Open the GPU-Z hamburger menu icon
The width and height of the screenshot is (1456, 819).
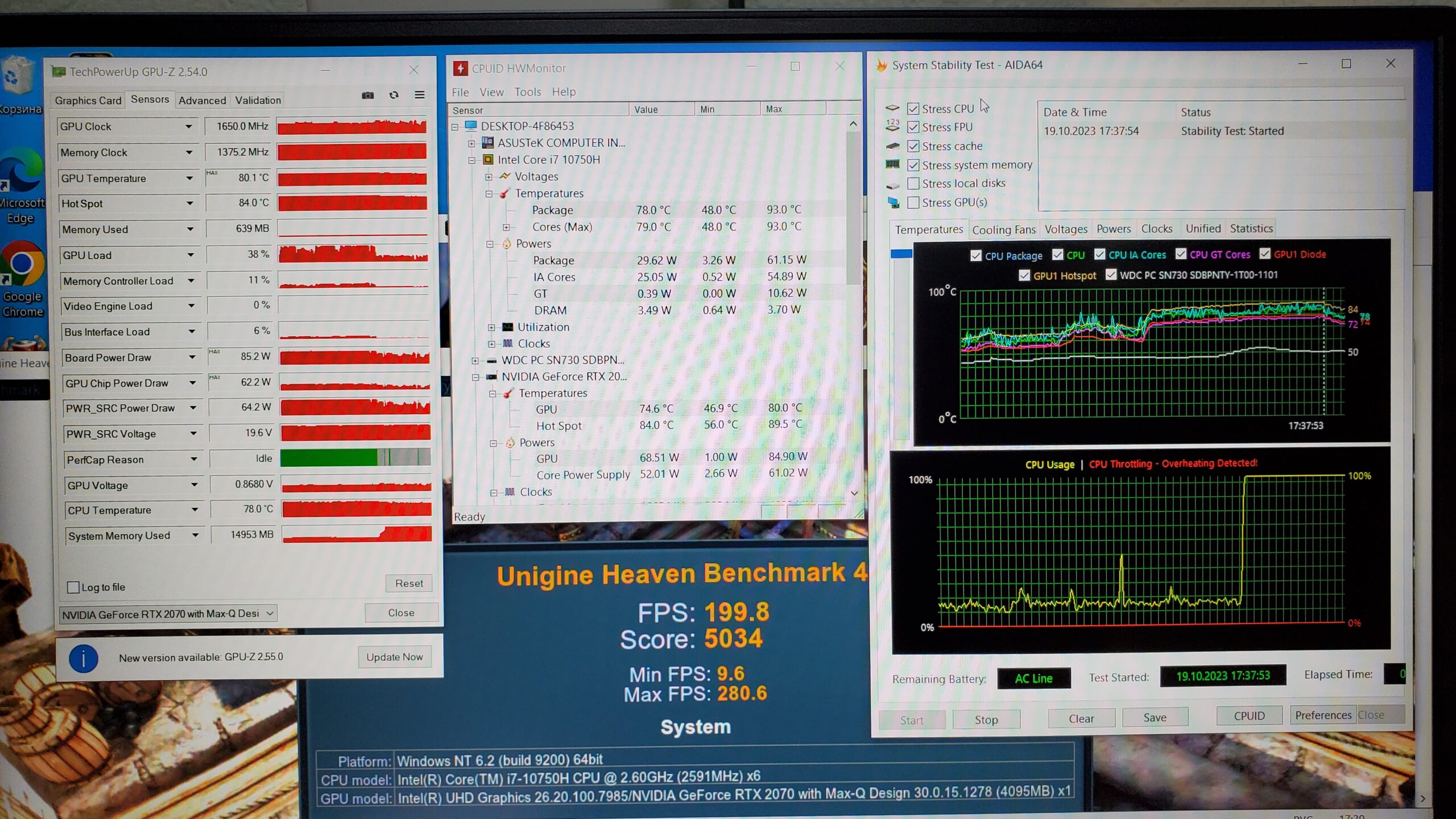point(420,95)
